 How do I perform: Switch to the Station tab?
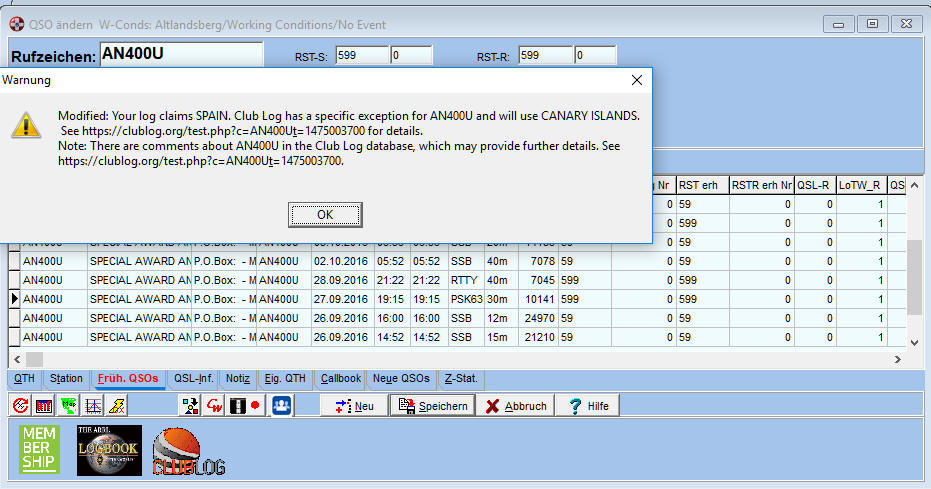coord(66,379)
